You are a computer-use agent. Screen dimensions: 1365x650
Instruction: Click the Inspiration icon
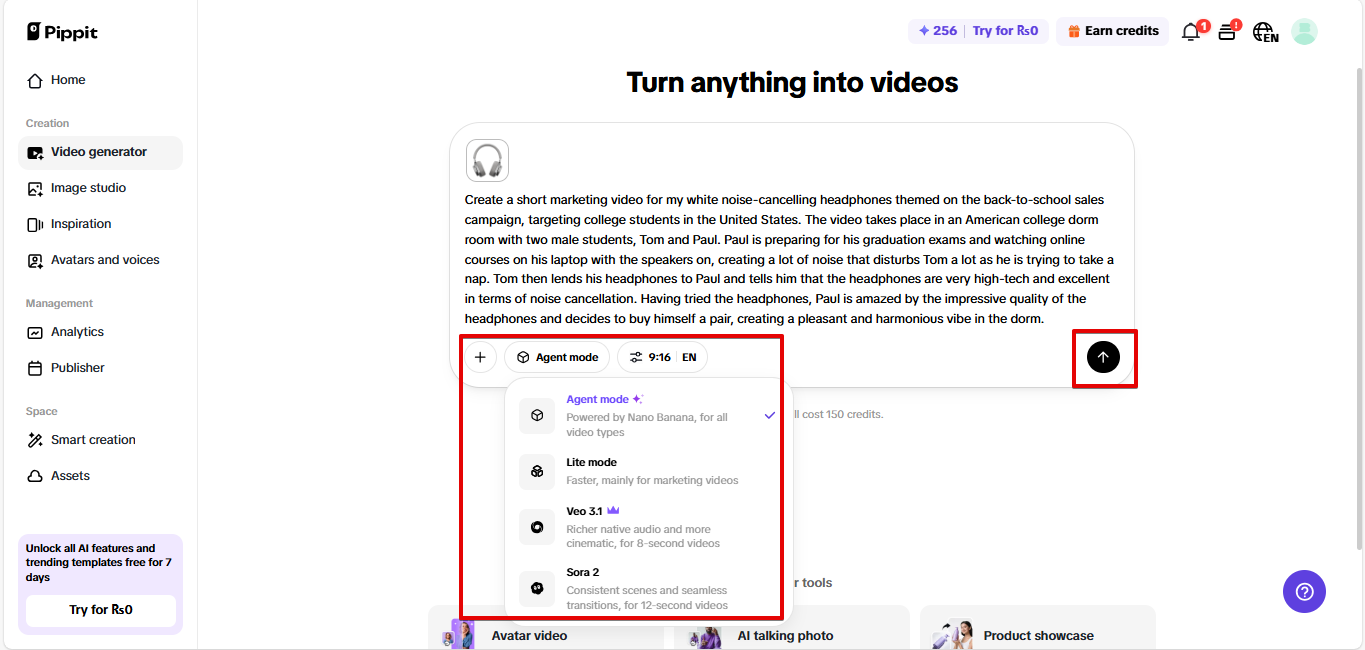click(35, 224)
